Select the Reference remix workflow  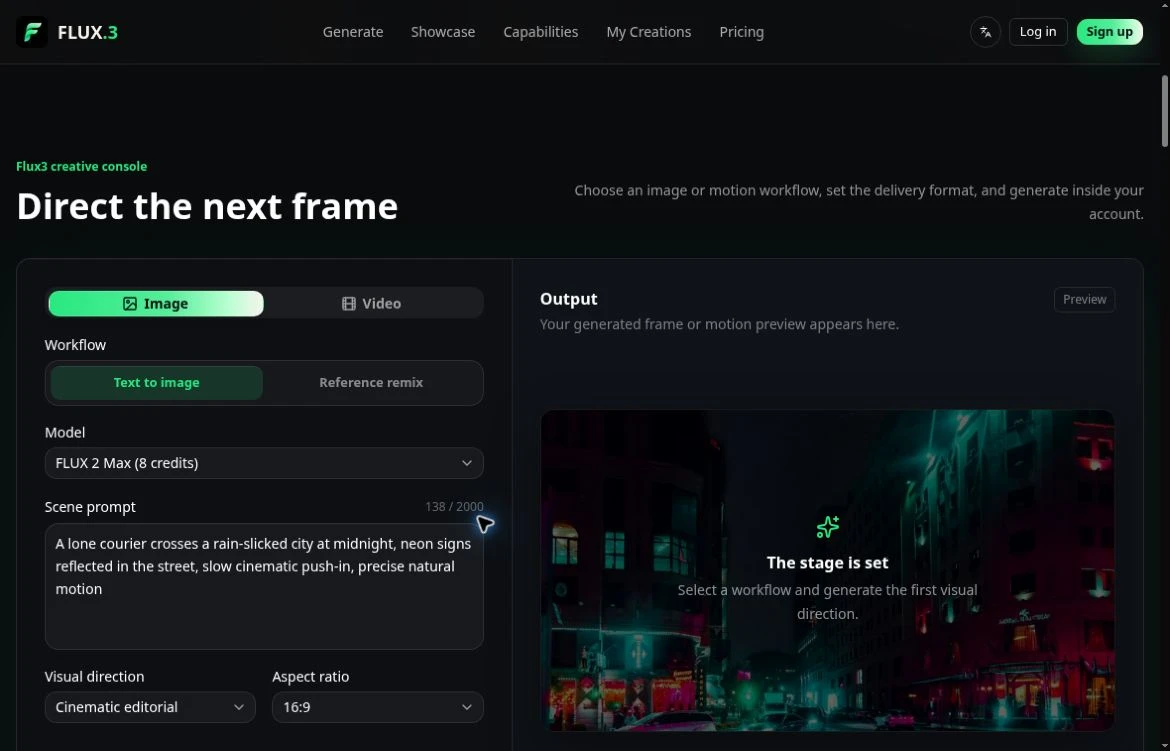click(x=371, y=382)
